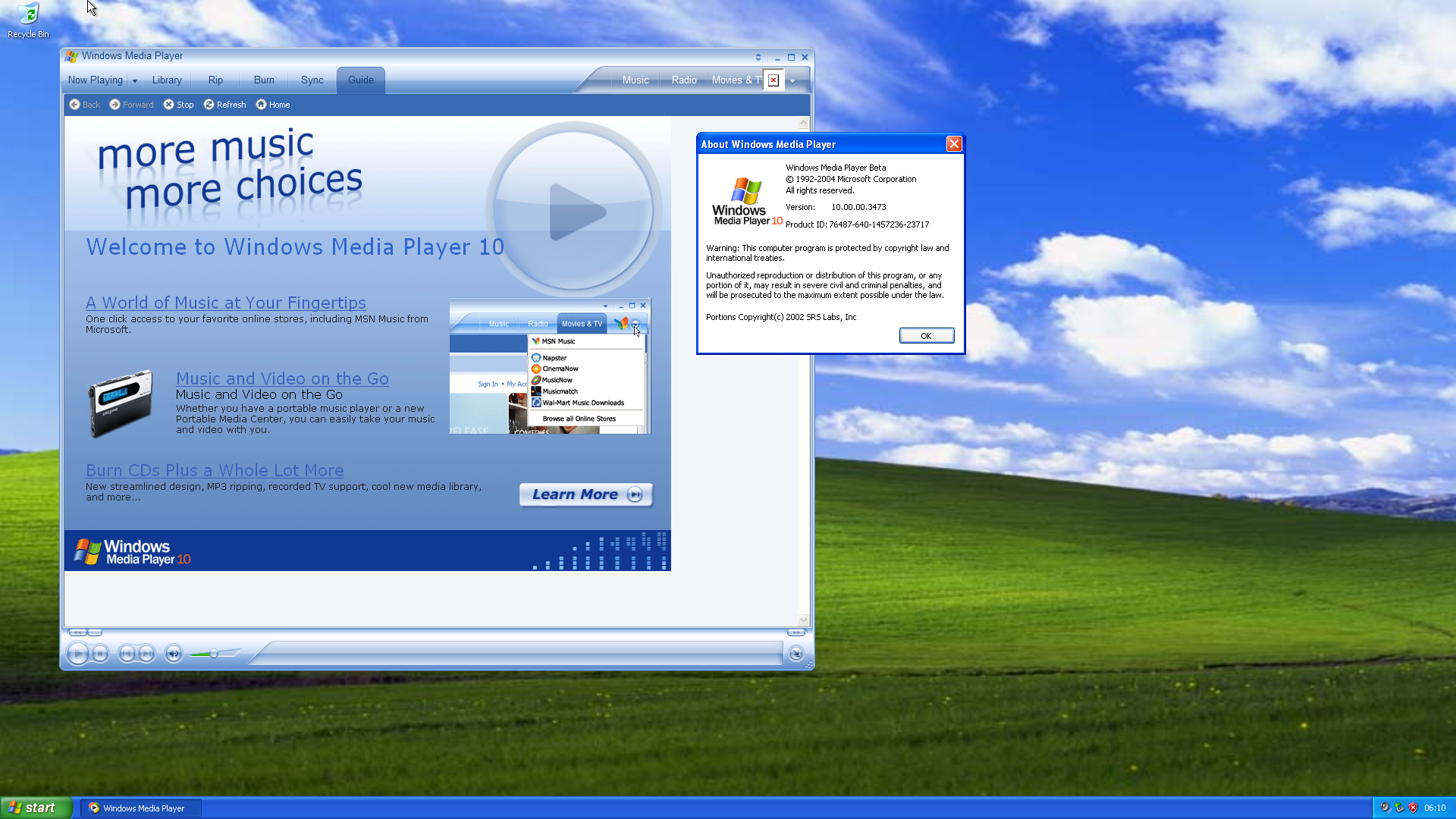The height and width of the screenshot is (819, 1456).
Task: Click the taskbar clock showing 06:10
Action: point(1435,808)
